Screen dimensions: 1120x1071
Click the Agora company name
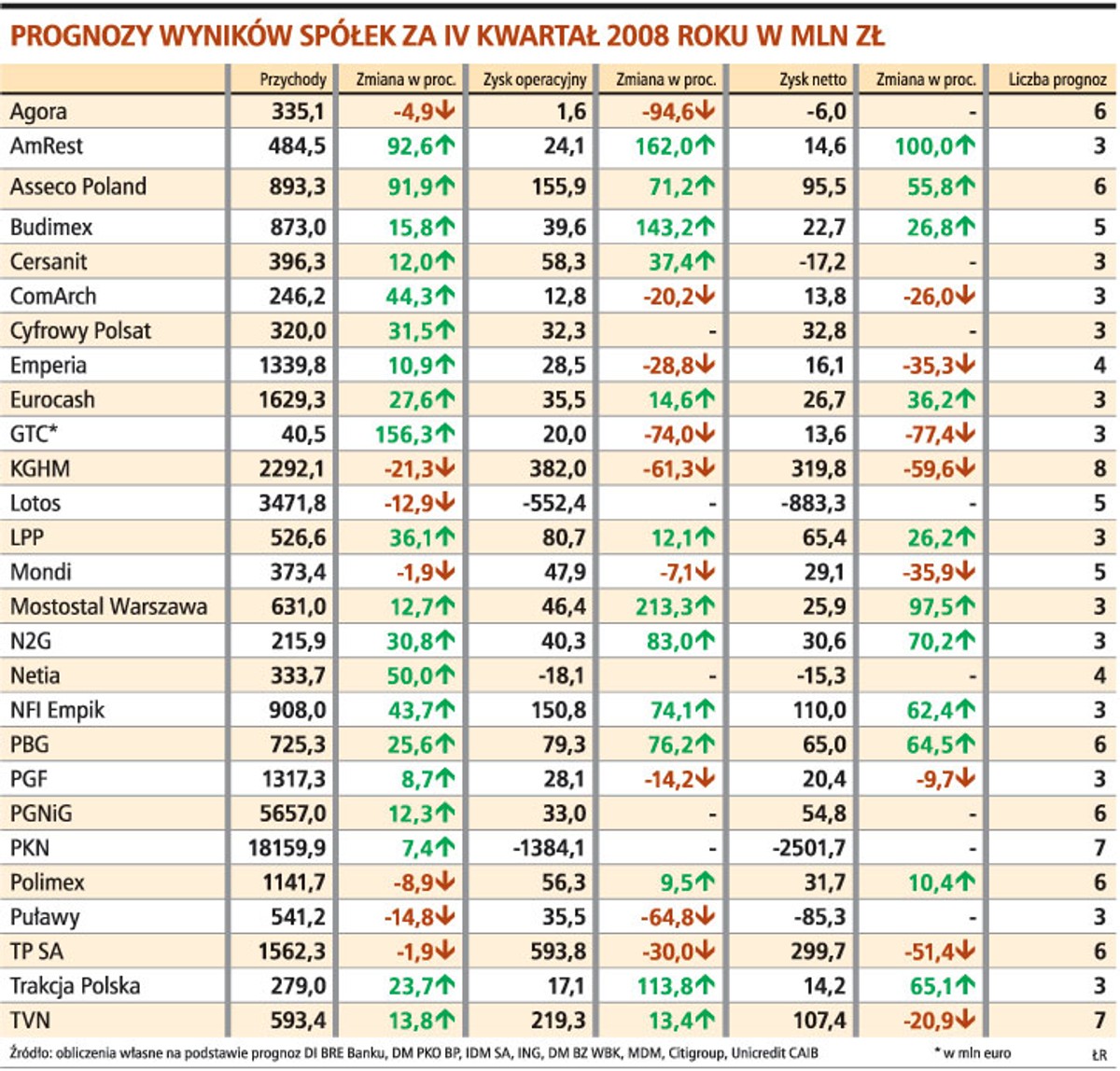(38, 112)
